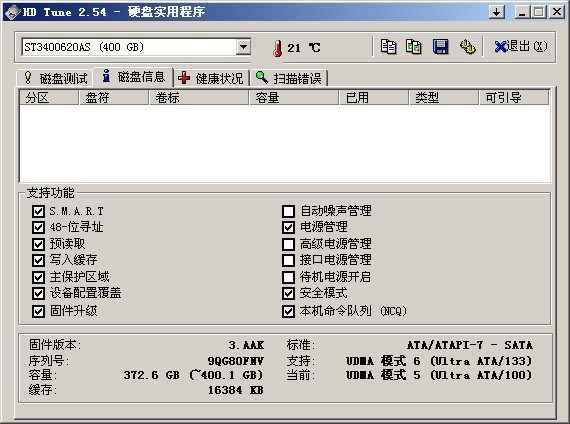Click the thermometer temperature icon
This screenshot has width=570, height=424.
coord(277,48)
